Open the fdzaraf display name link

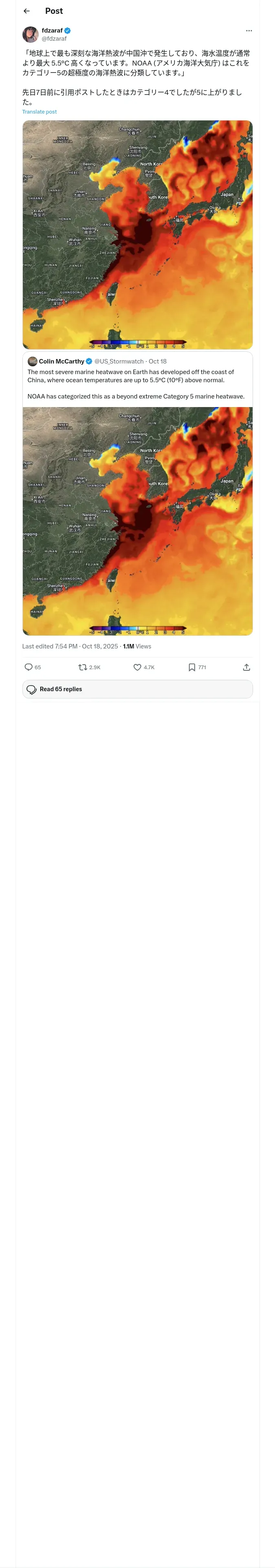pos(52,31)
